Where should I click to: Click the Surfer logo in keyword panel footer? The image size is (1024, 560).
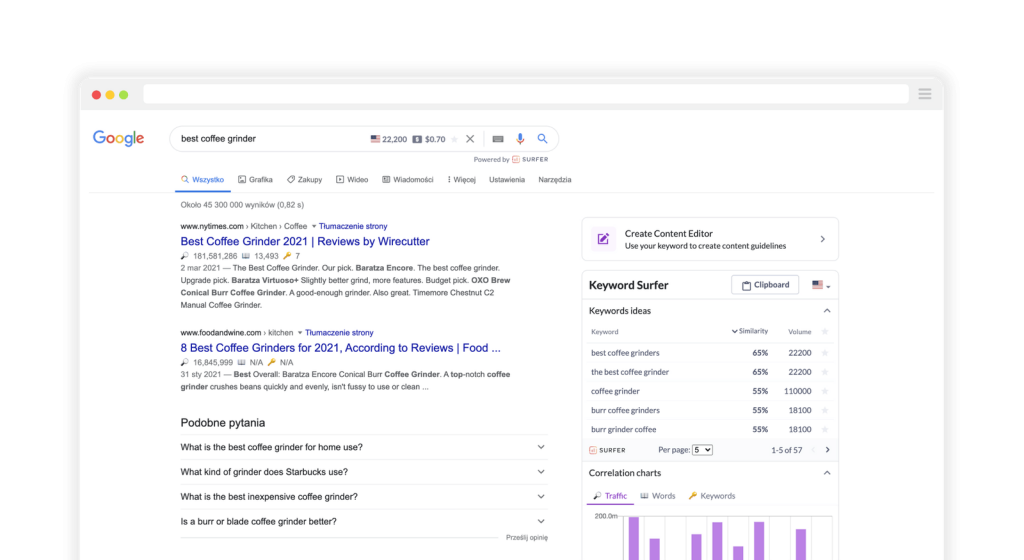coord(607,450)
